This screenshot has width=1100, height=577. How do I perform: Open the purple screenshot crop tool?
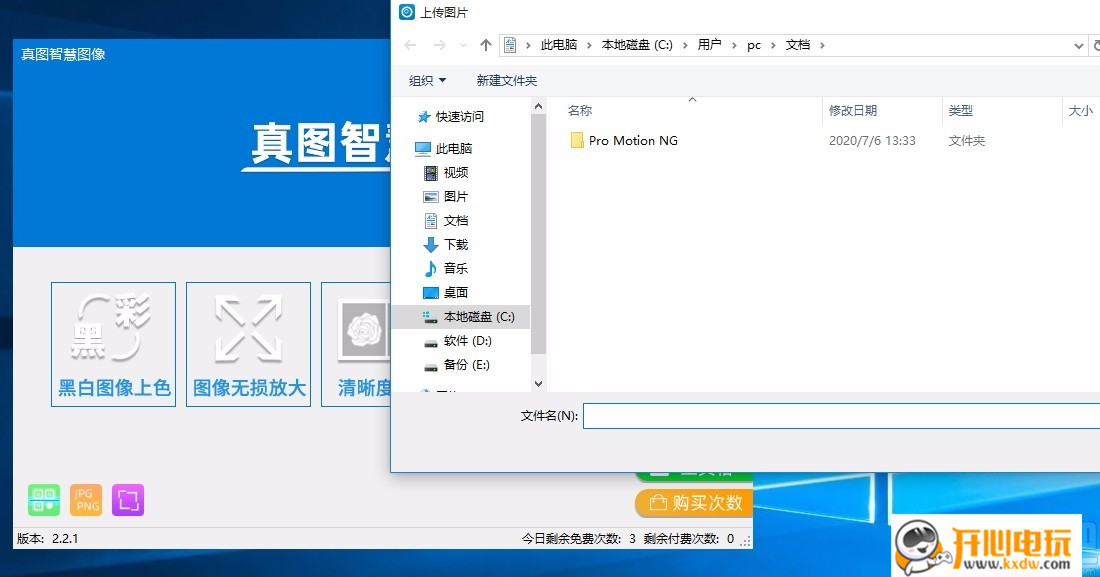point(127,499)
